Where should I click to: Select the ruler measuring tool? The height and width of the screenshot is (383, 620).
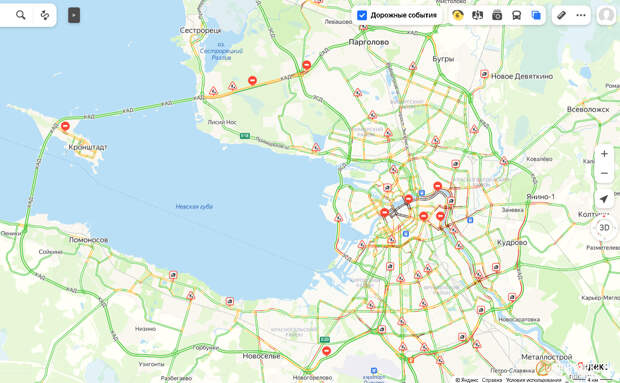[x=561, y=15]
